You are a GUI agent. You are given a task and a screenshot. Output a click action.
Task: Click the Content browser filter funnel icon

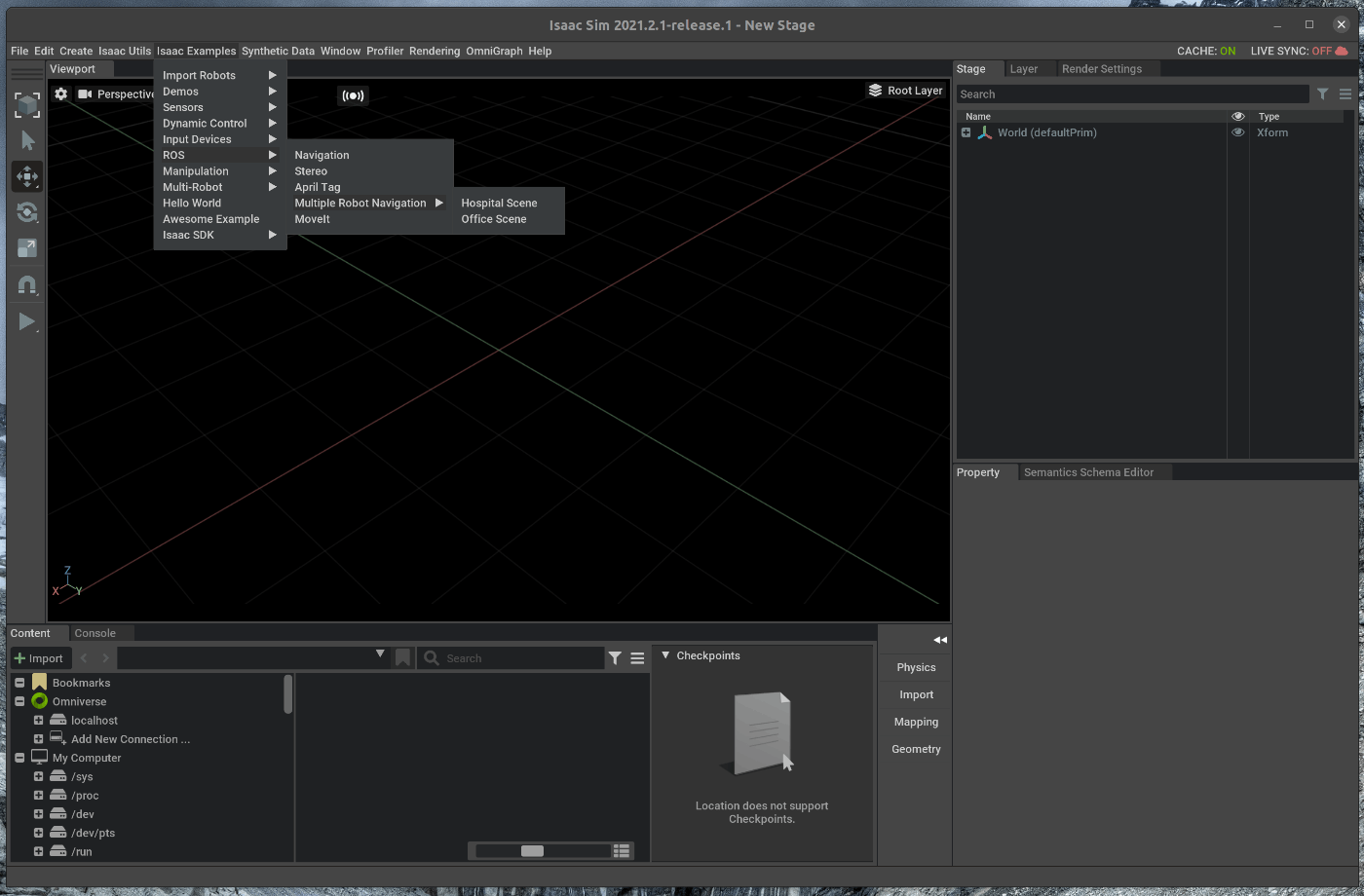(615, 658)
